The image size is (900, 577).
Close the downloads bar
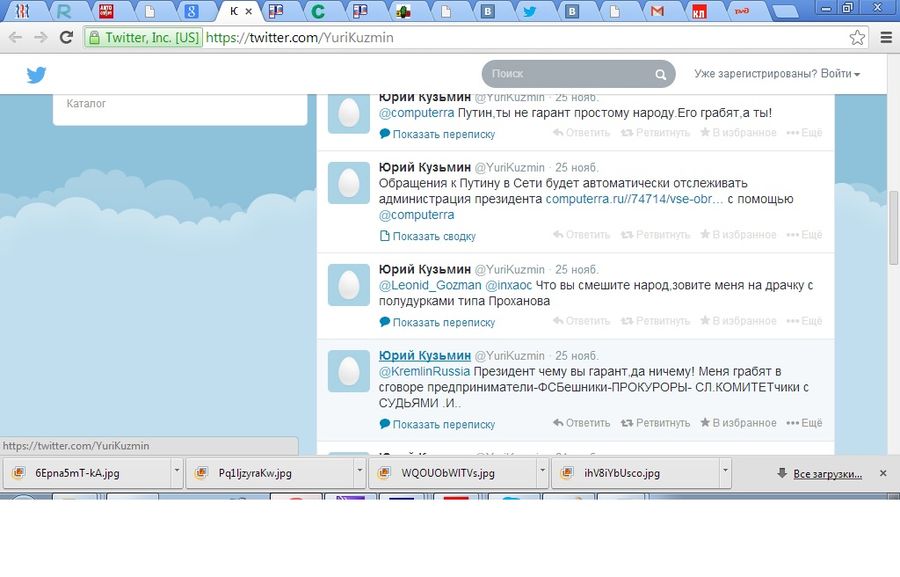(882, 473)
